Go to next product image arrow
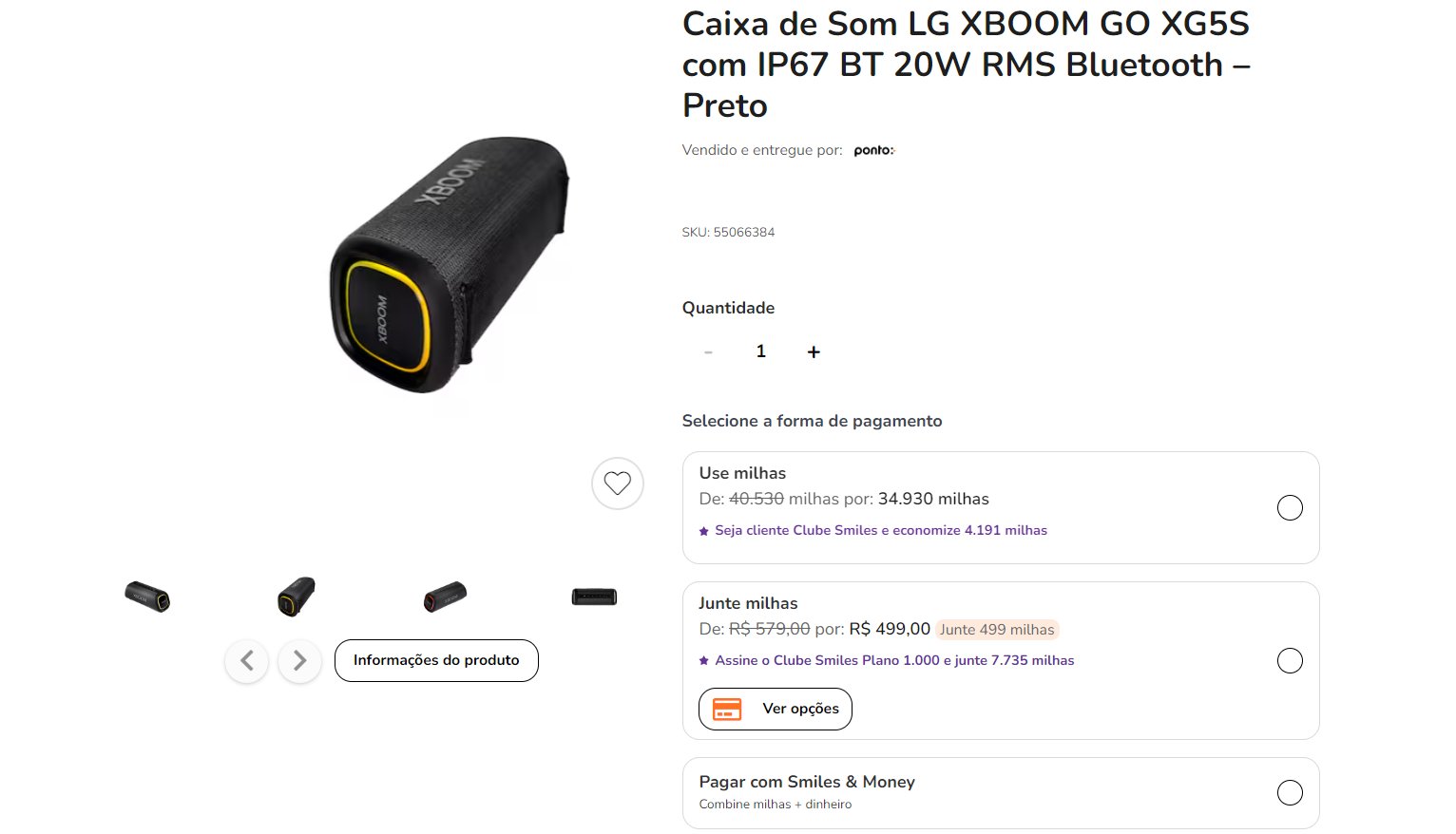Screen dimensions: 1456x834 299,660
